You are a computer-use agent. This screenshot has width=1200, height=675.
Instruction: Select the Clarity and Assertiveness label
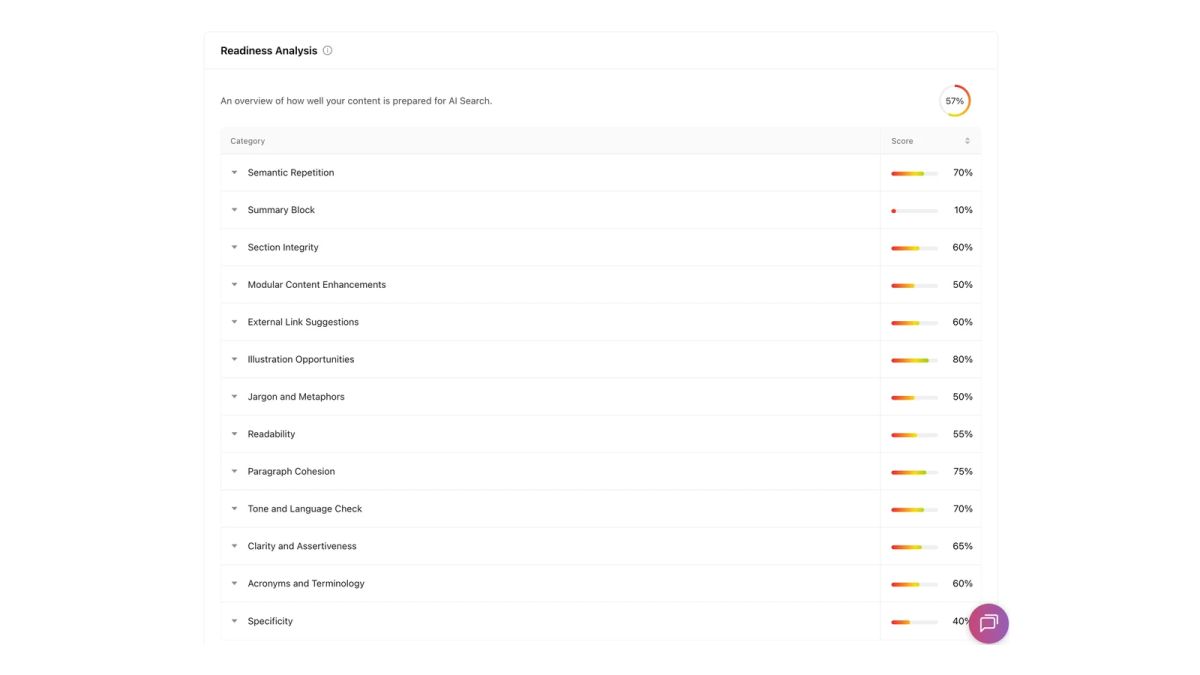tap(302, 546)
